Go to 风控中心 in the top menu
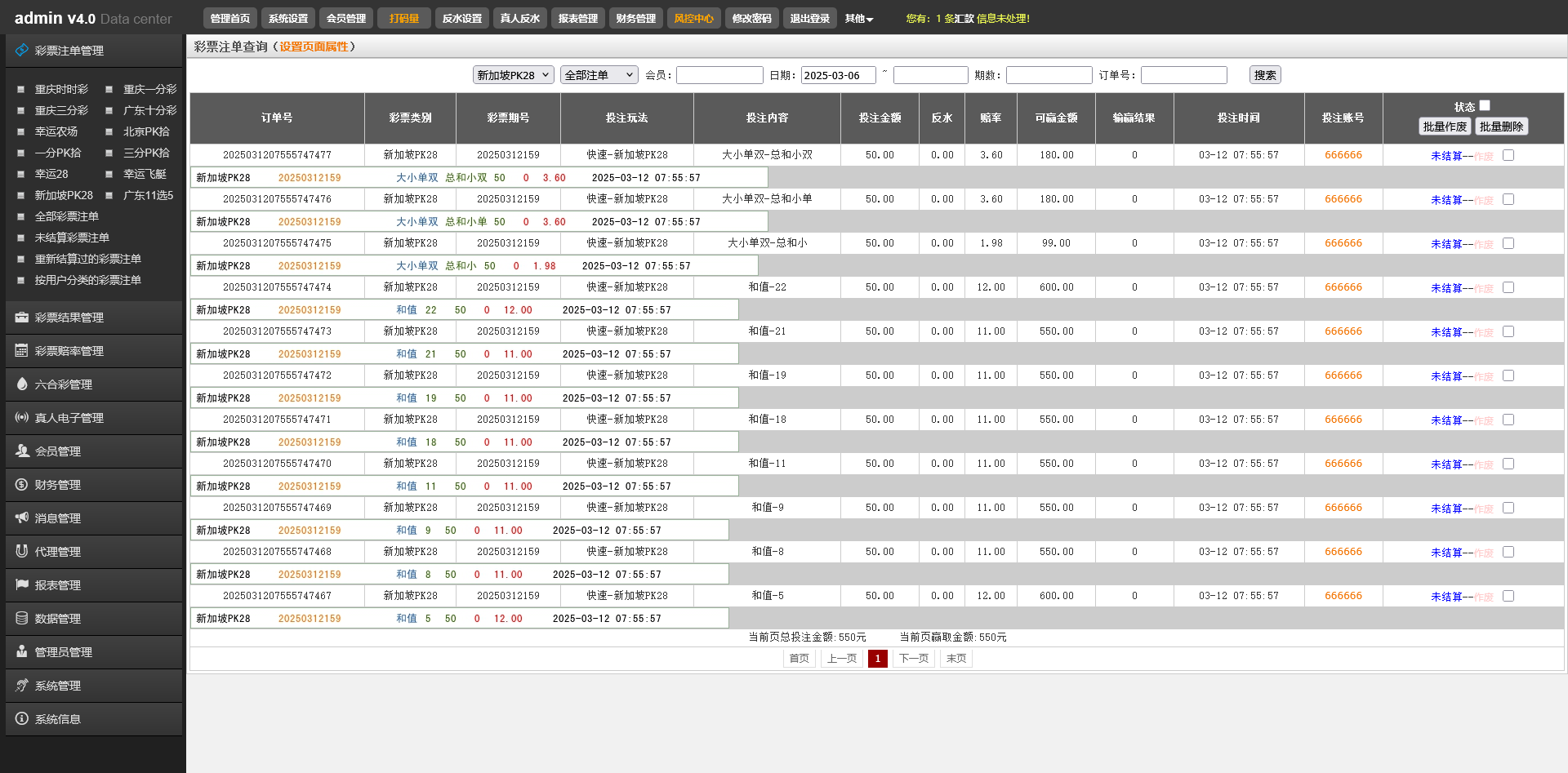This screenshot has width=1568, height=773. 693,19
